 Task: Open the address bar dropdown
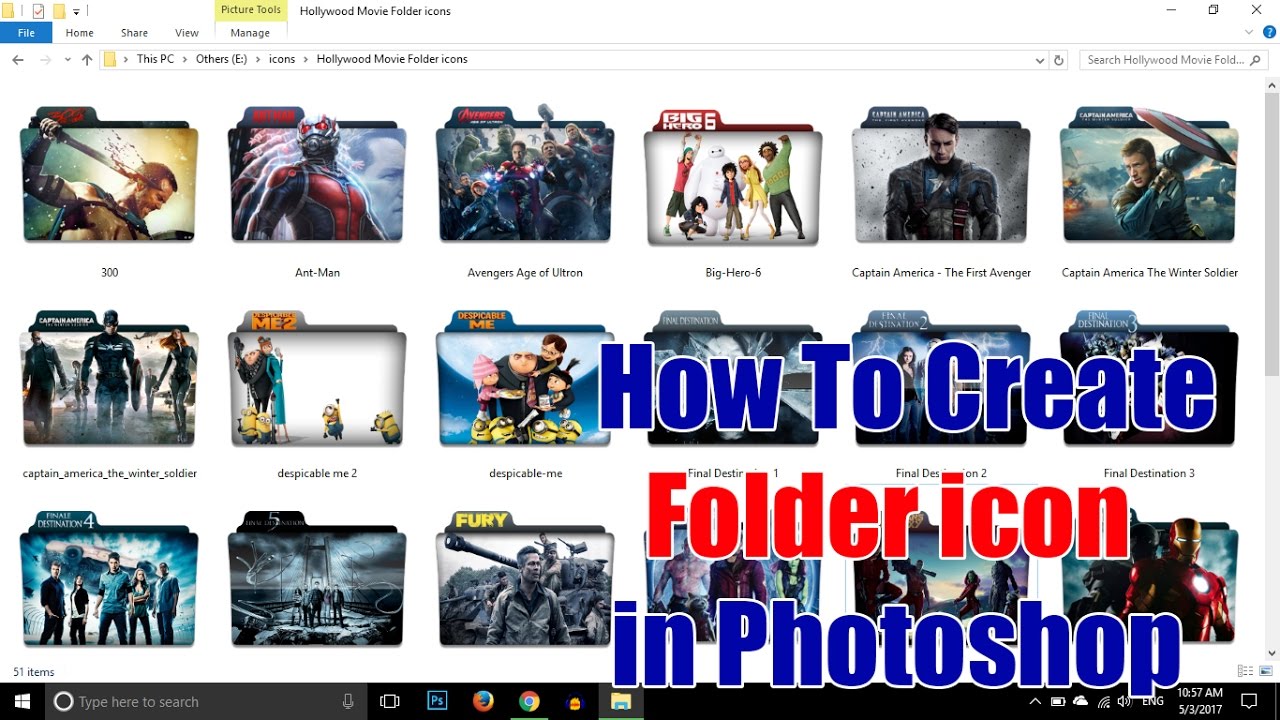pos(1039,59)
